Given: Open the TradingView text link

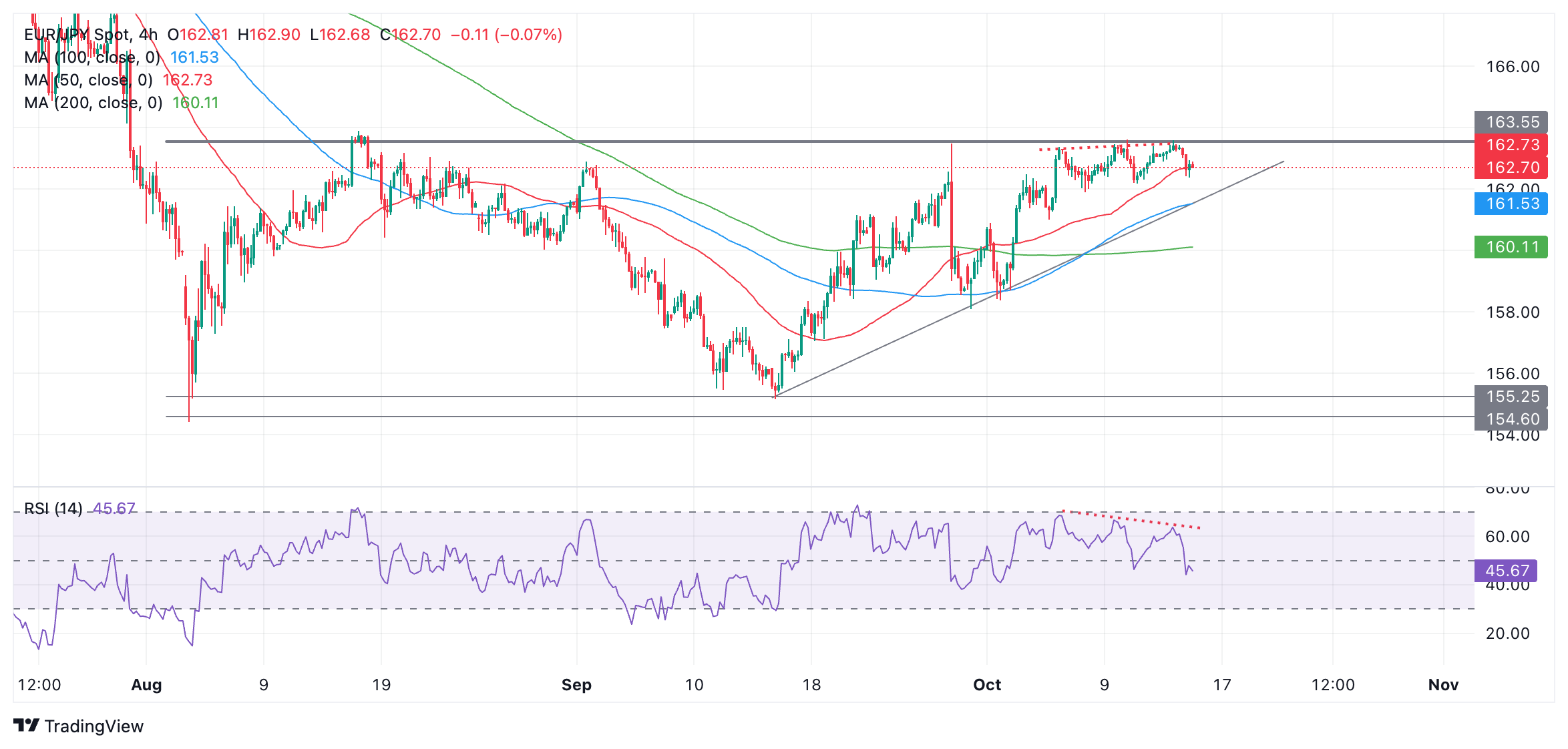Looking at the screenshot, I should coord(94,726).
